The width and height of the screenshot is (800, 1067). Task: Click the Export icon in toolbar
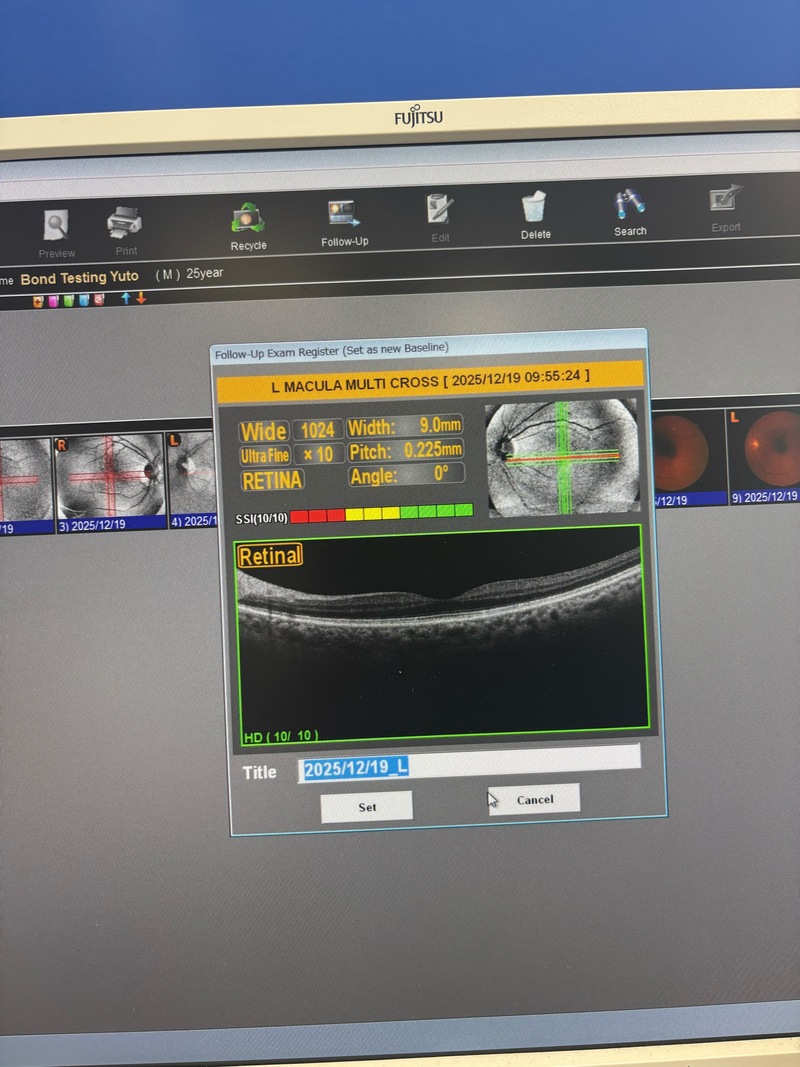[726, 201]
